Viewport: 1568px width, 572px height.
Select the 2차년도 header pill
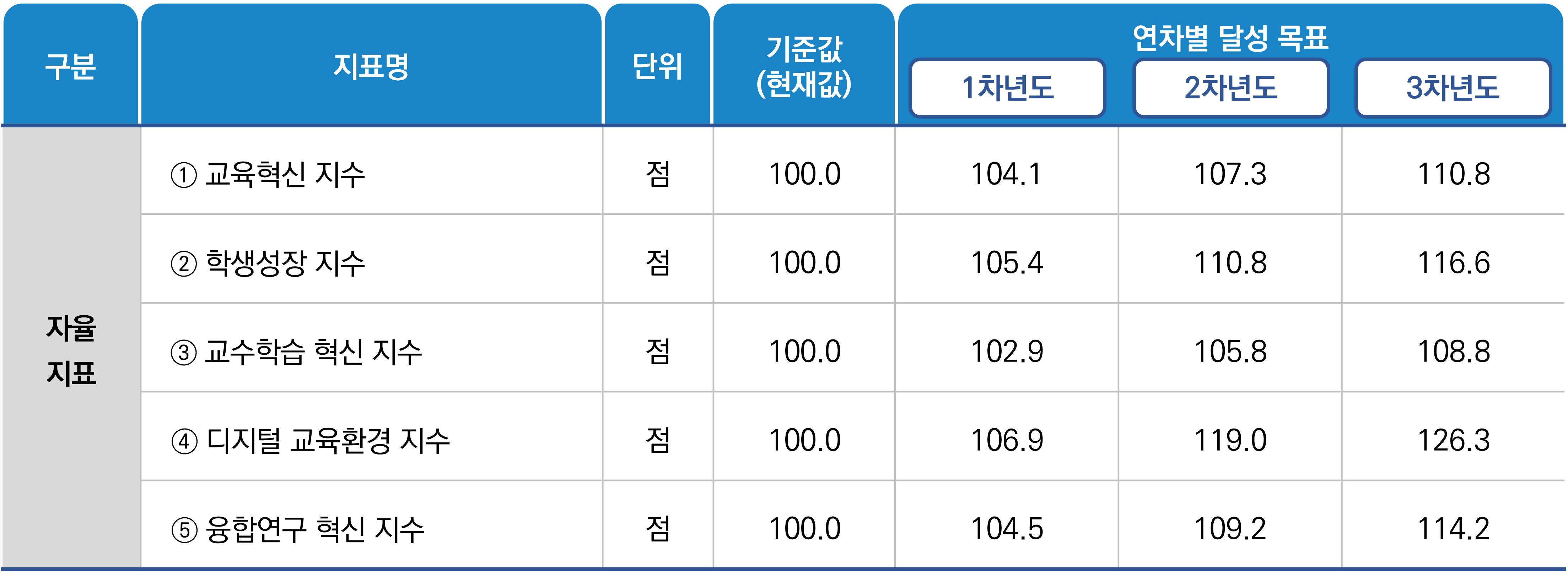coord(1230,88)
